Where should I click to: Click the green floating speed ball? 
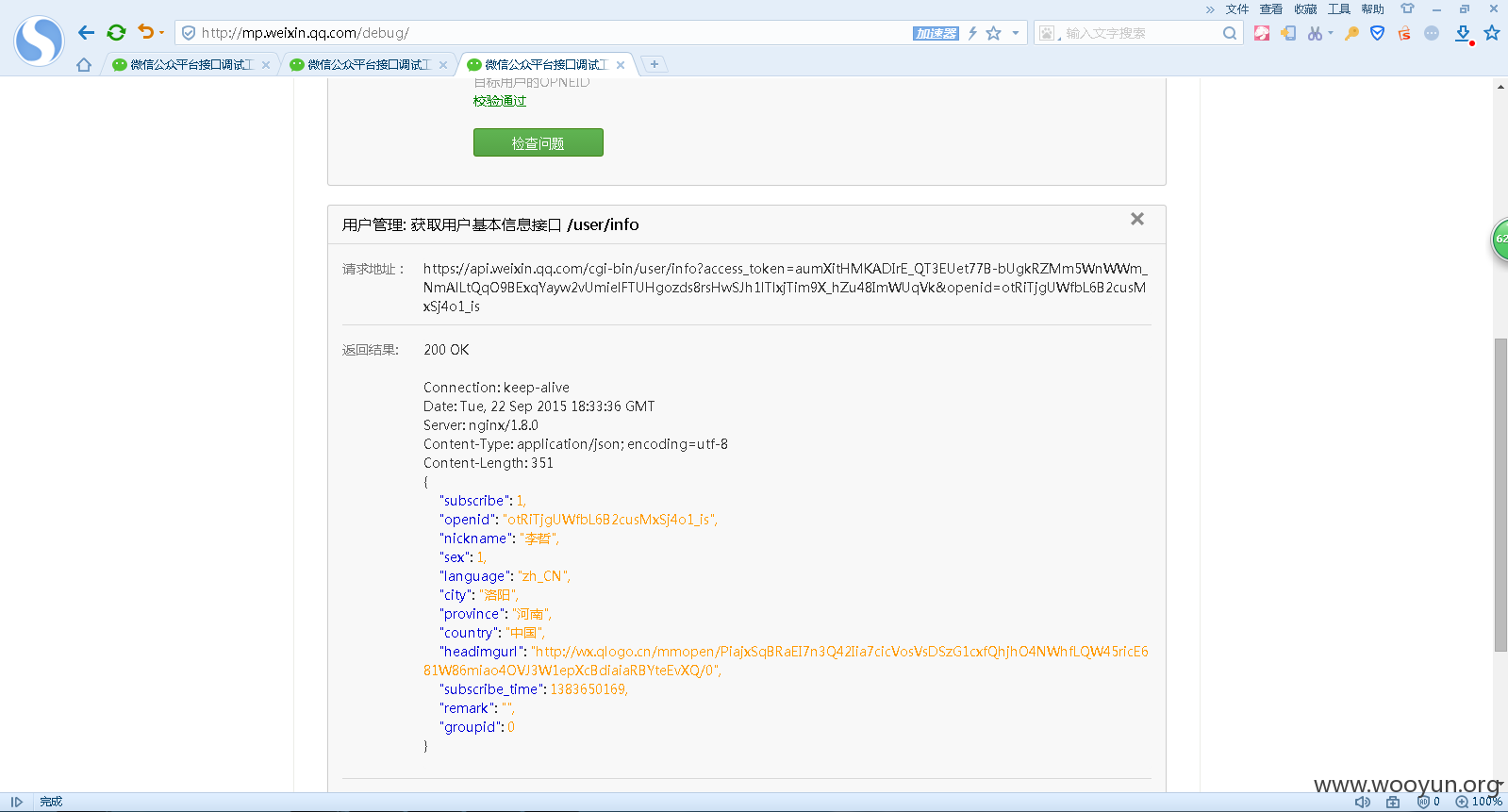pyautogui.click(x=1500, y=239)
